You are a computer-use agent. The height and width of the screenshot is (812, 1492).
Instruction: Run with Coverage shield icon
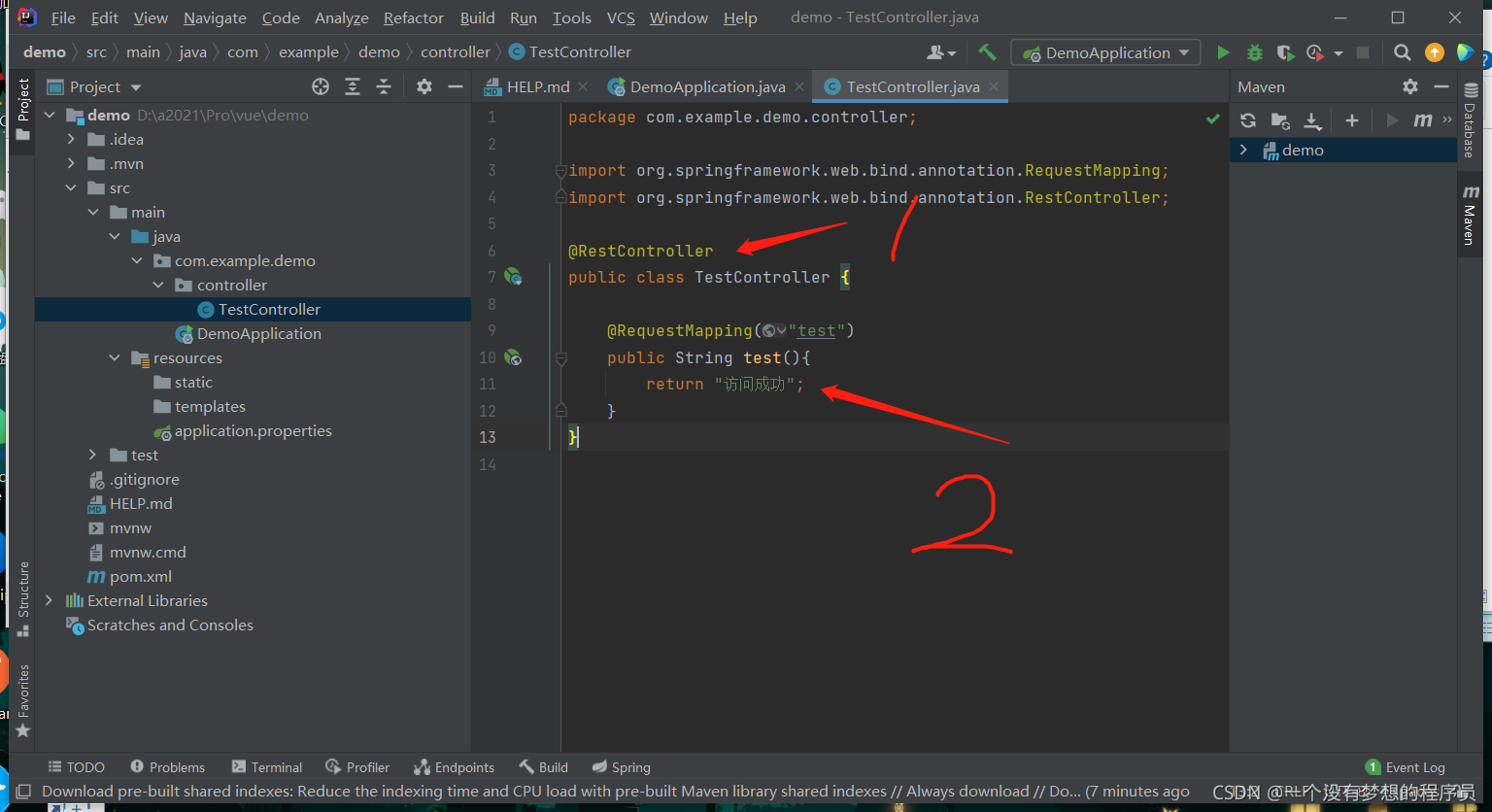[1285, 52]
